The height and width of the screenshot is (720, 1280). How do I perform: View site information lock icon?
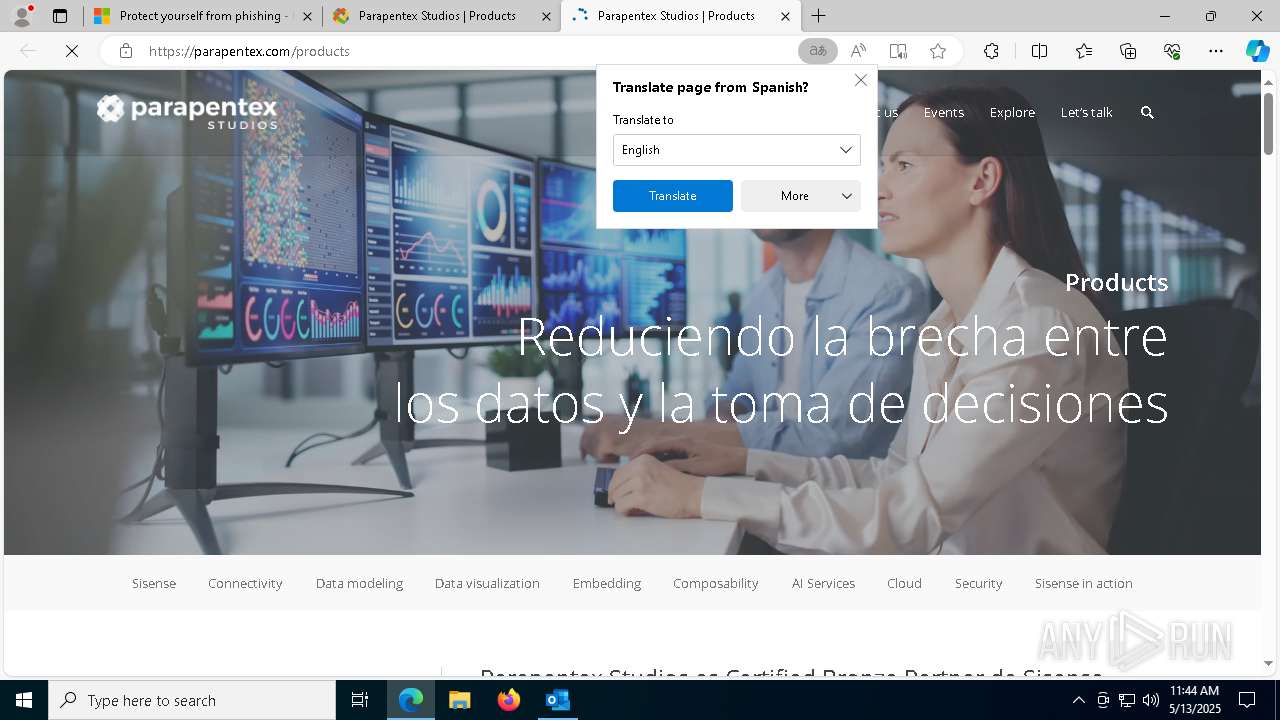(x=126, y=51)
